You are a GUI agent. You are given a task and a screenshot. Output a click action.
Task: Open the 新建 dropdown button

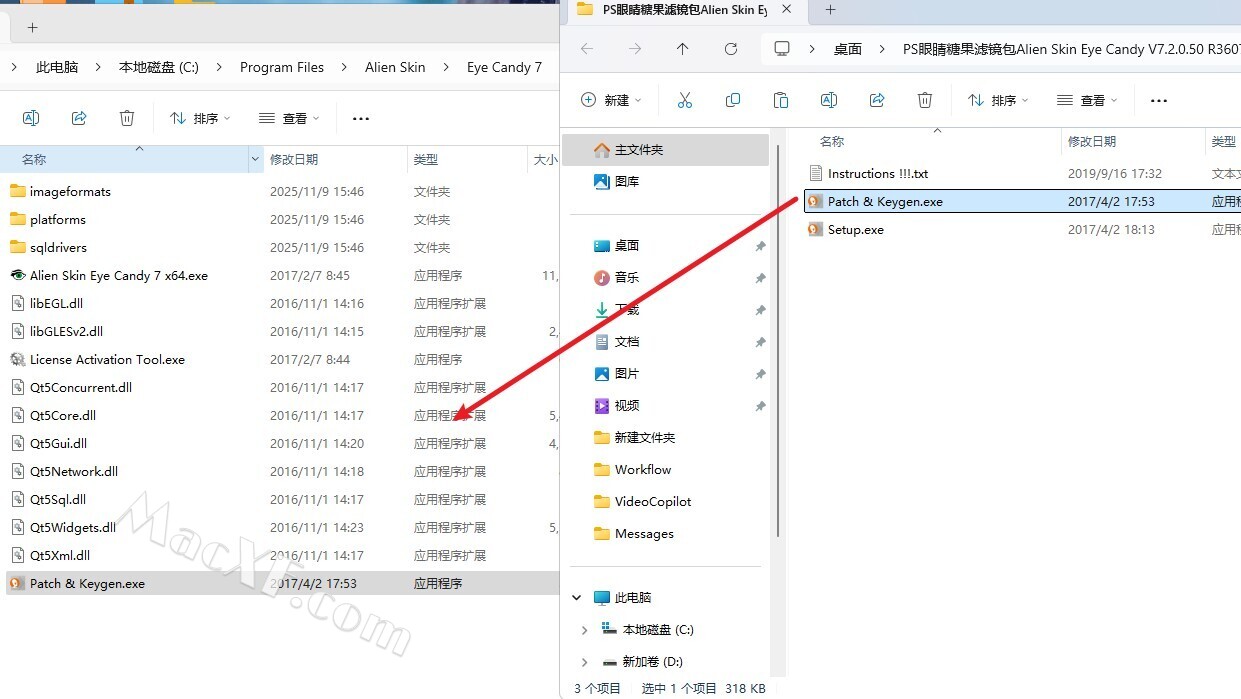[611, 100]
